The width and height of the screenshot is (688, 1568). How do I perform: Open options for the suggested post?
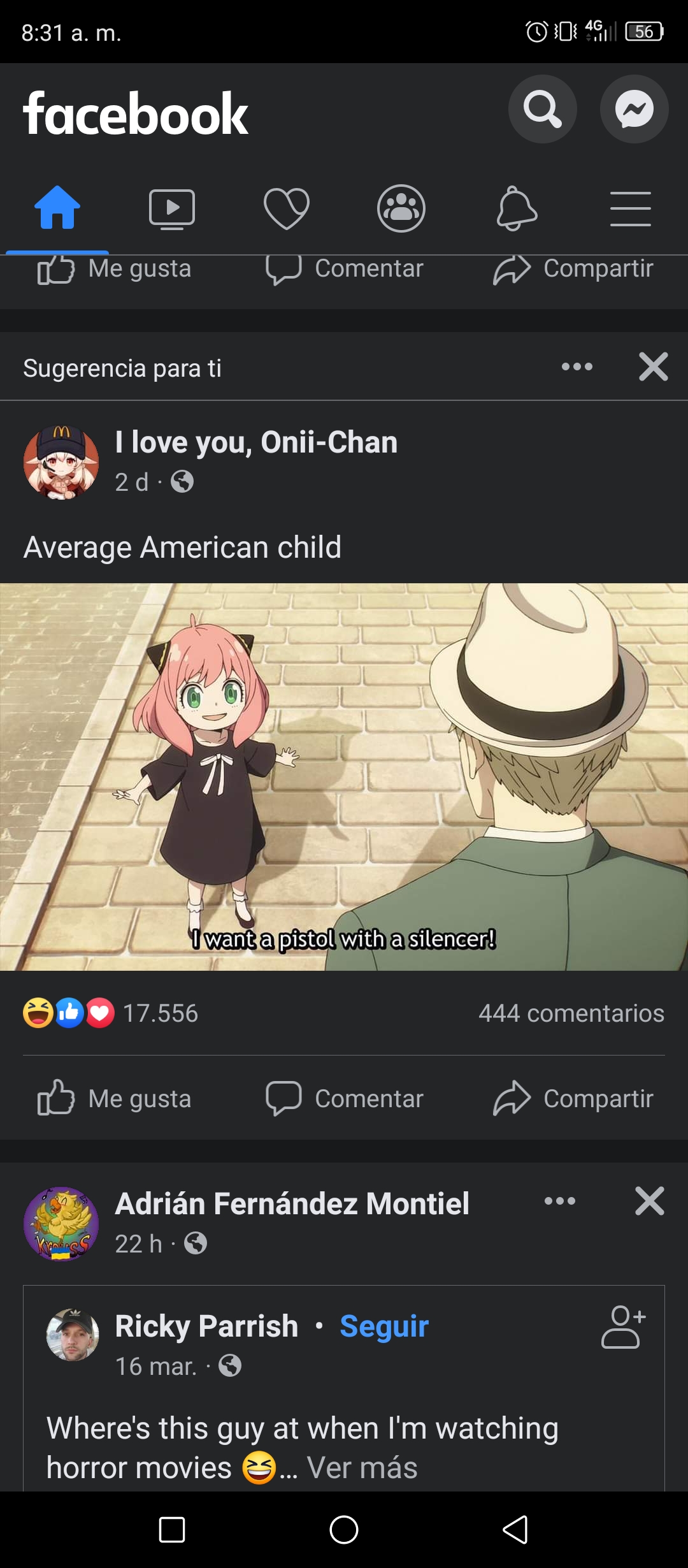point(577,367)
